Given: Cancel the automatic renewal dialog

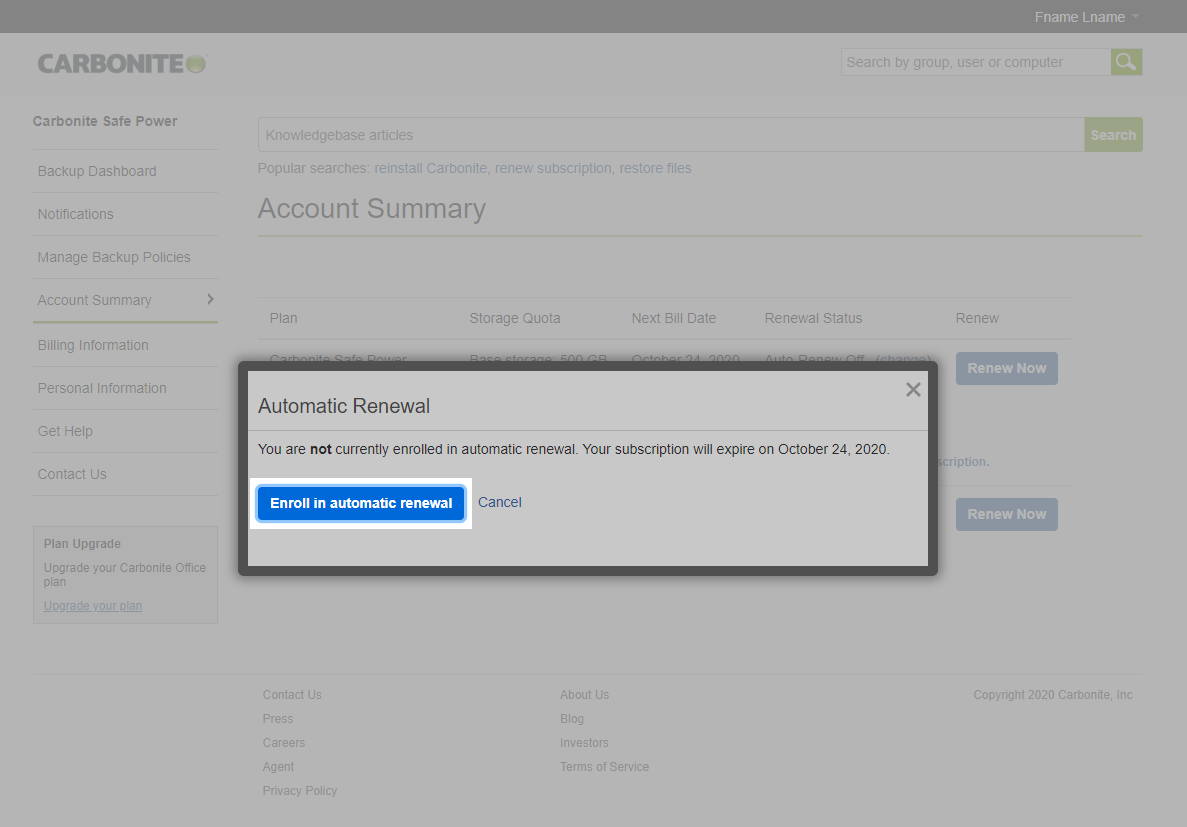Looking at the screenshot, I should coord(499,502).
